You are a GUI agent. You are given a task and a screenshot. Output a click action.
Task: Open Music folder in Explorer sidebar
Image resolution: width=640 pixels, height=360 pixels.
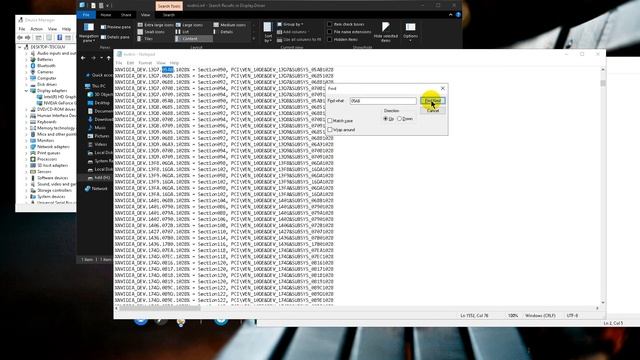pyautogui.click(x=97, y=128)
